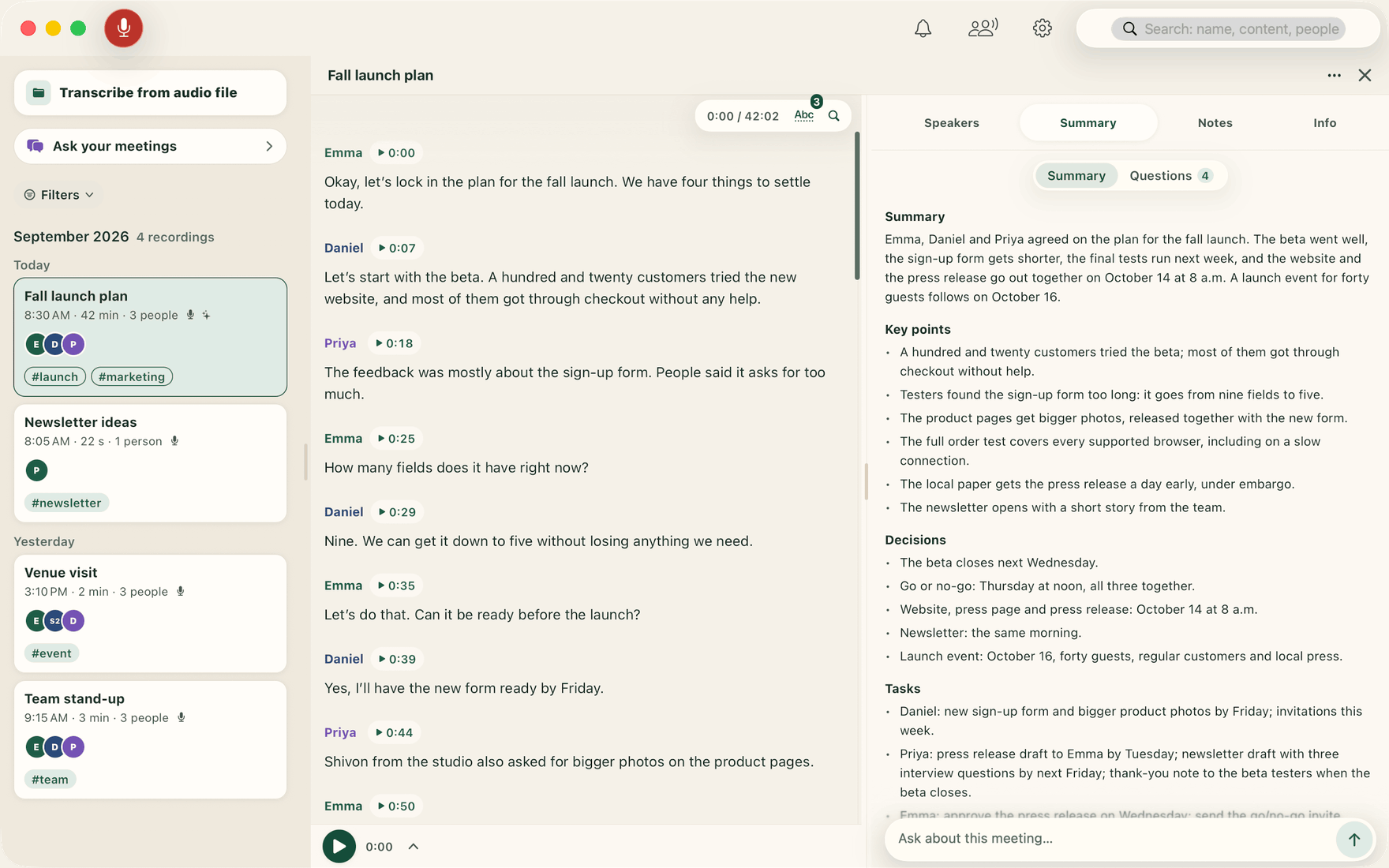This screenshot has width=1389, height=868.
Task: Play the recording from the bottom bar
Action: (339, 847)
